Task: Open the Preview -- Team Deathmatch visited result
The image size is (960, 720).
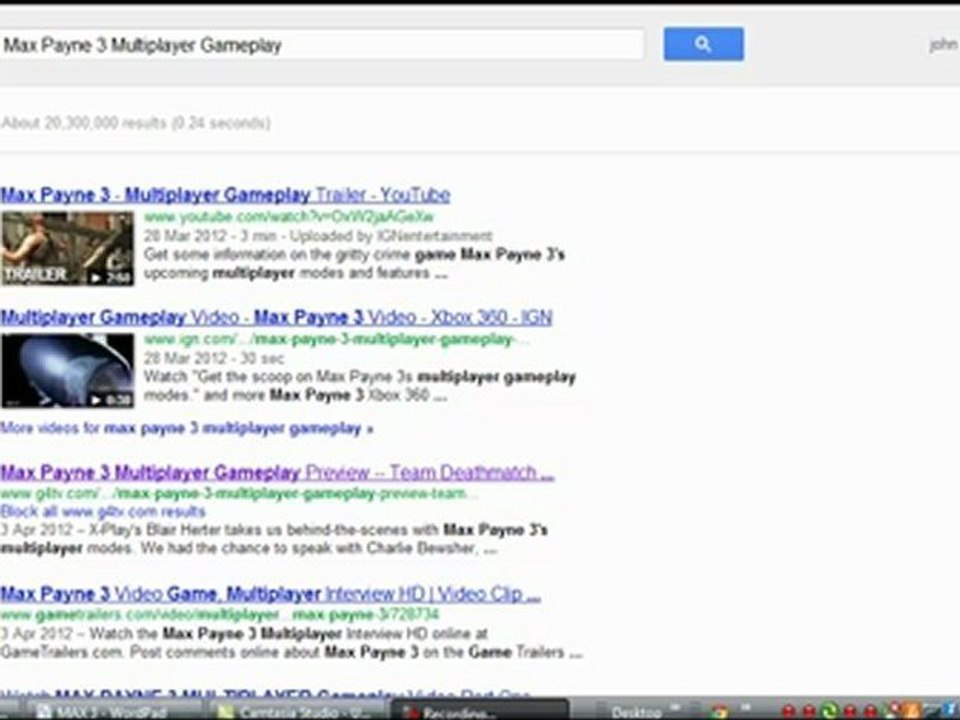Action: pos(277,473)
